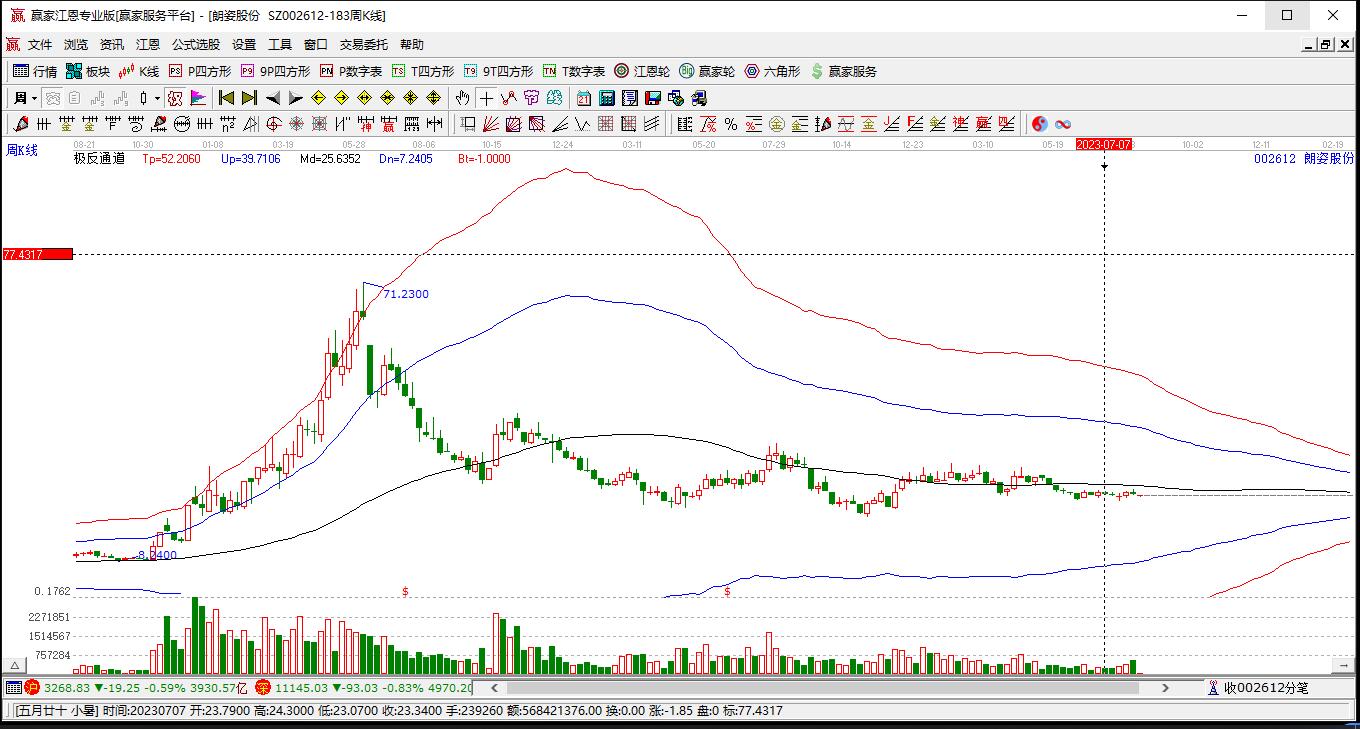Click the 极反通道 indicator name
The width and height of the screenshot is (1360, 729).
(x=99, y=159)
